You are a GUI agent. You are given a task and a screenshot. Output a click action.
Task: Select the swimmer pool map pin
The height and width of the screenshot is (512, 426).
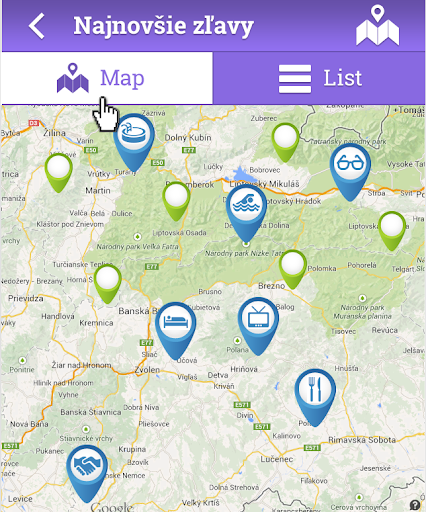[246, 213]
